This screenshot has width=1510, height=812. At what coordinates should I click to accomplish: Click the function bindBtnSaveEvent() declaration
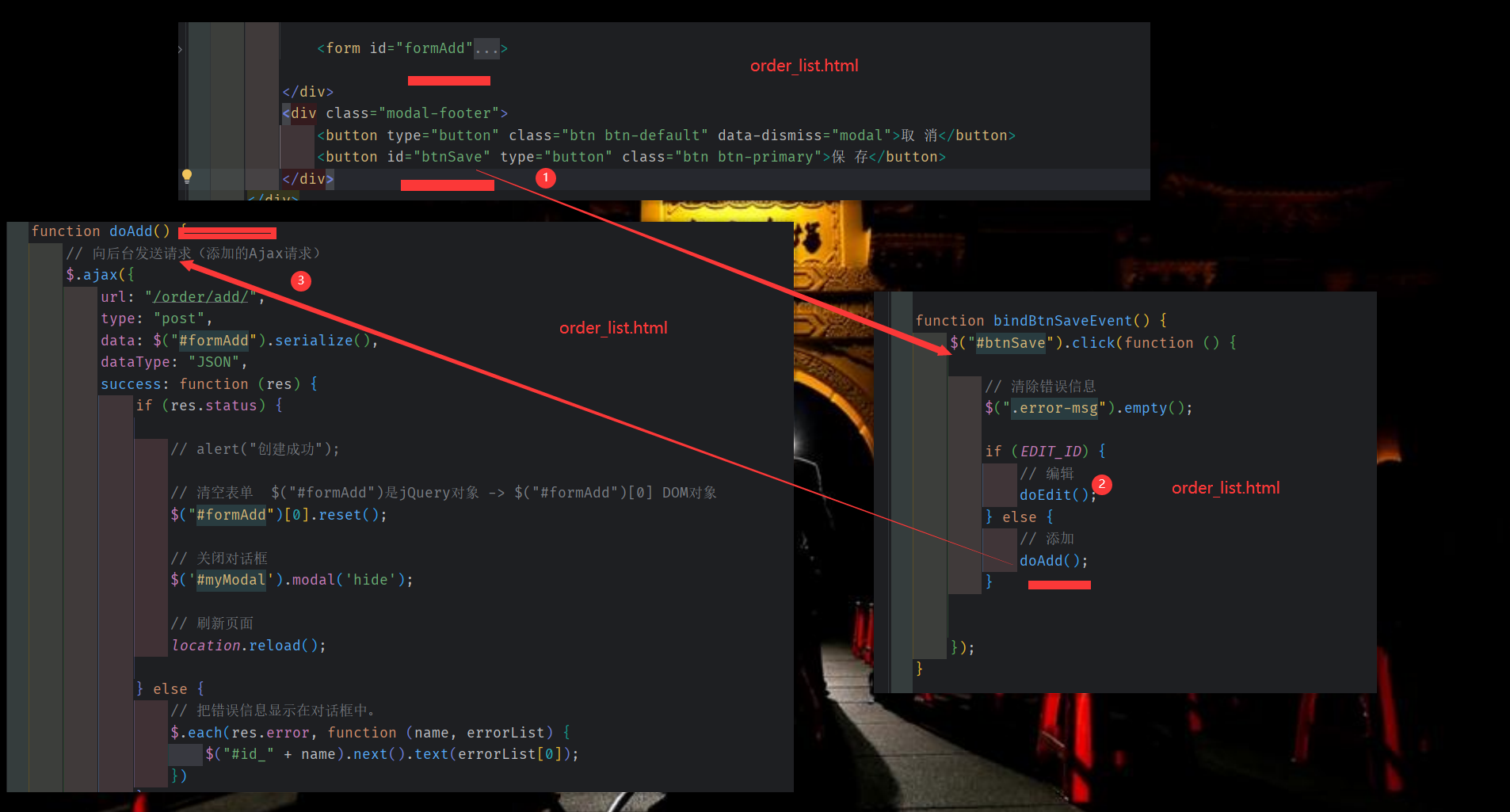(1041, 321)
